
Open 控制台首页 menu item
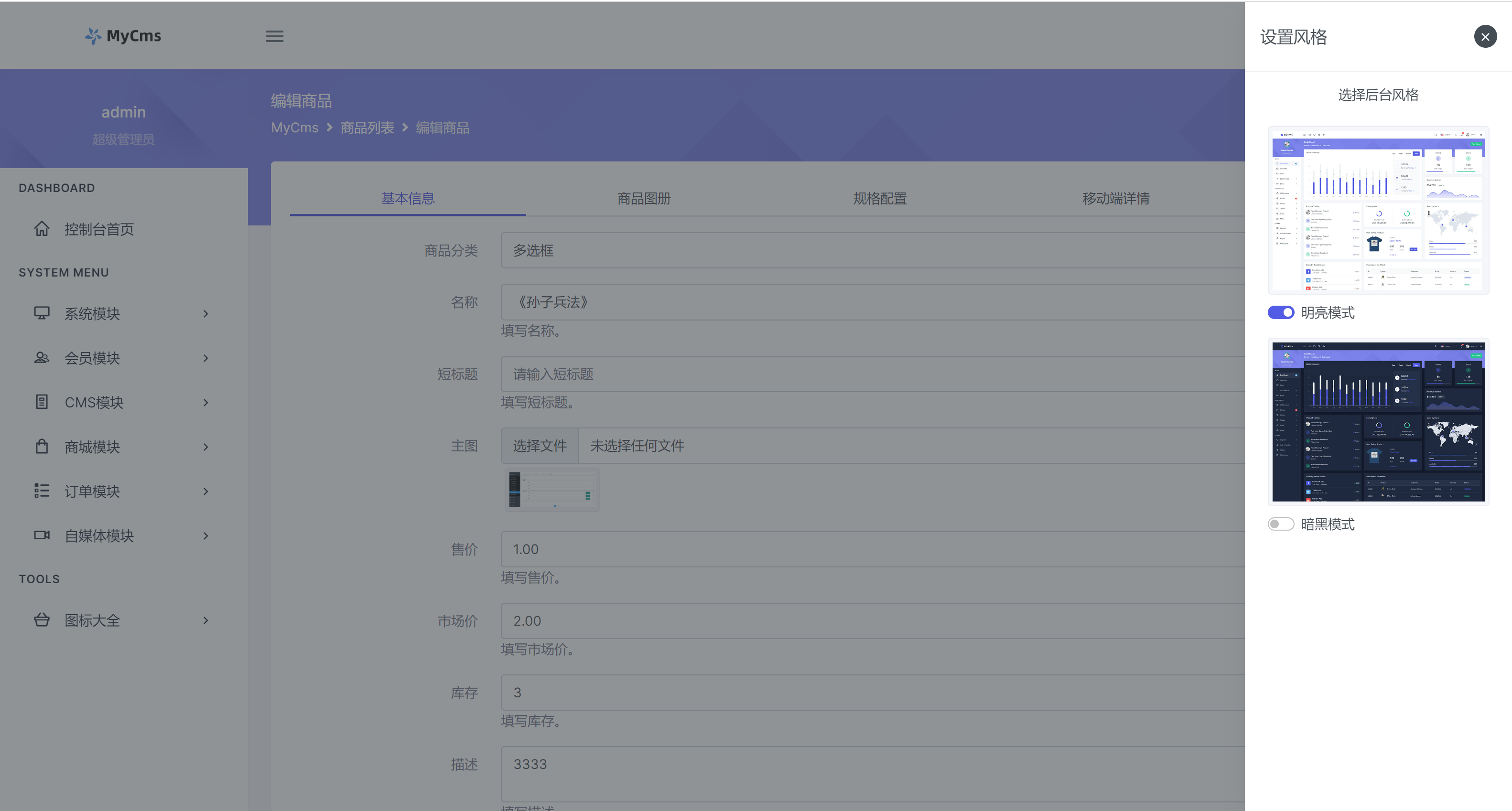point(123,229)
